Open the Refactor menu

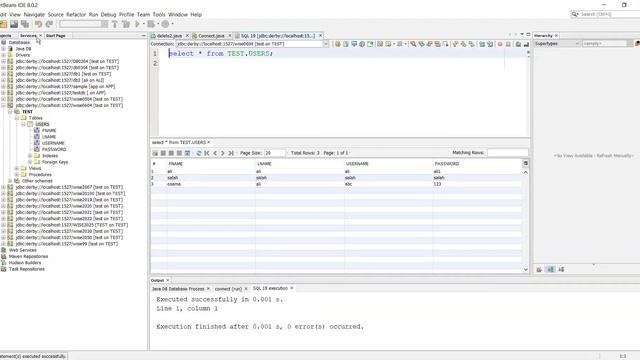click(76, 14)
